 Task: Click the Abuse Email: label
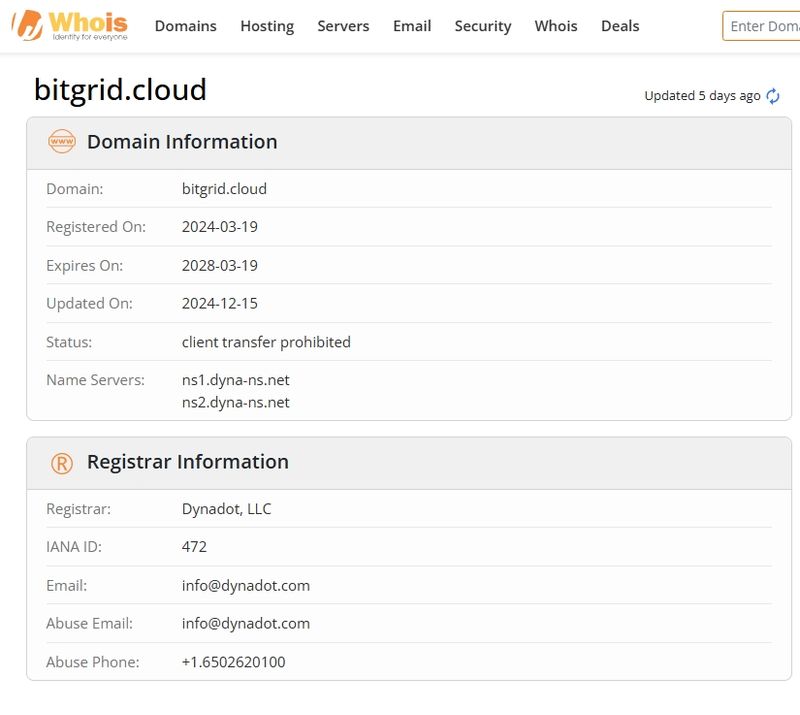click(x=89, y=623)
